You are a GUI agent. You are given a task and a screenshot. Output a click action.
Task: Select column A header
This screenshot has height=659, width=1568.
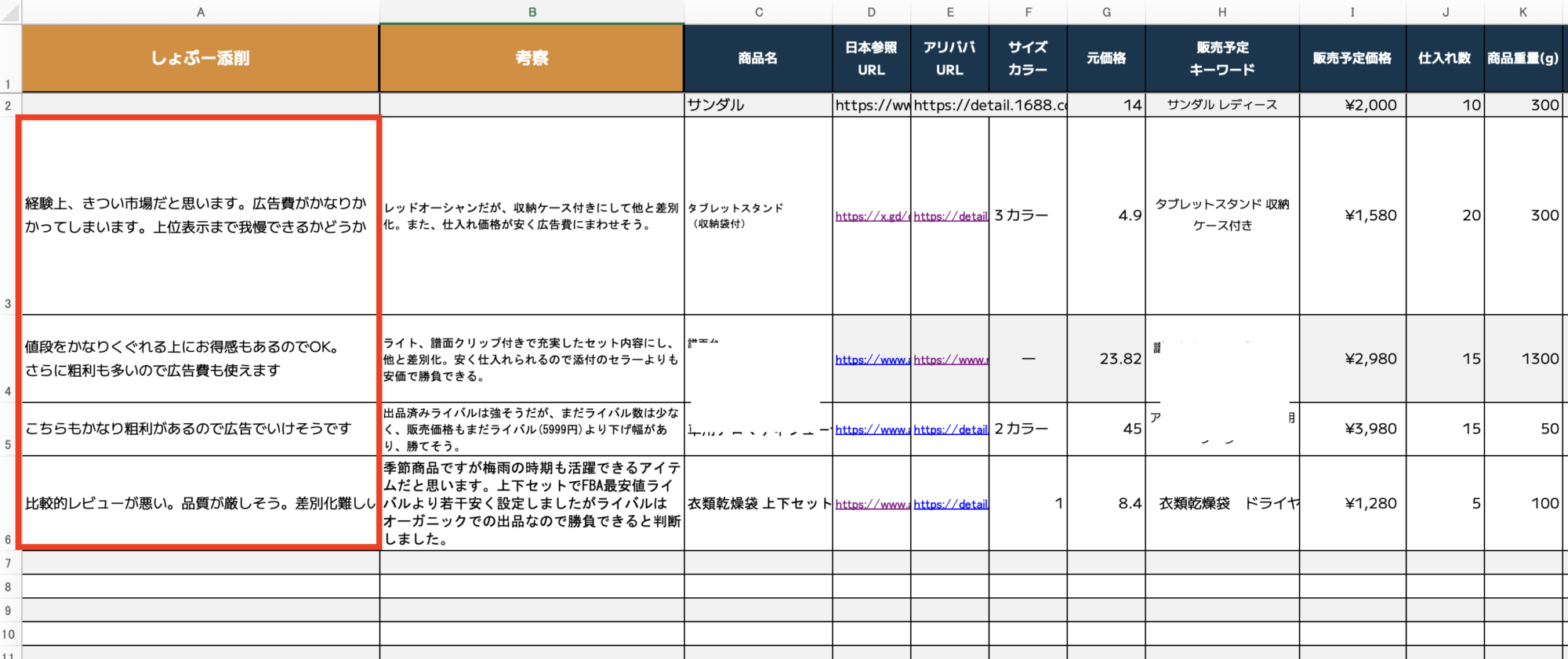(201, 12)
